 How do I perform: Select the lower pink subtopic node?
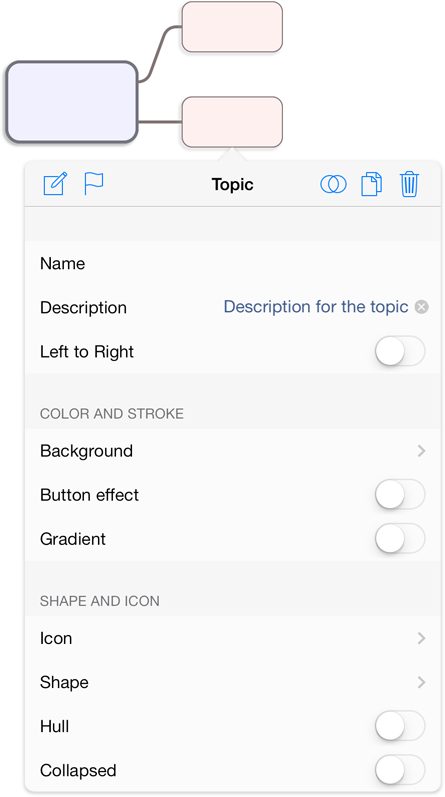coord(232,122)
